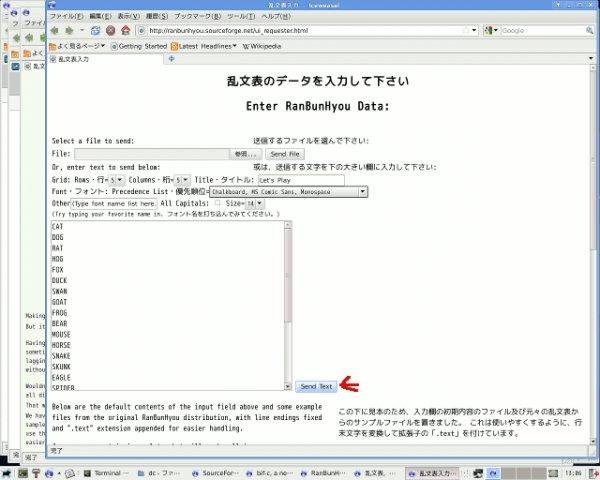The width and height of the screenshot is (600, 480).
Task: Open the home page icon
Action: pyautogui.click(x=126, y=30)
